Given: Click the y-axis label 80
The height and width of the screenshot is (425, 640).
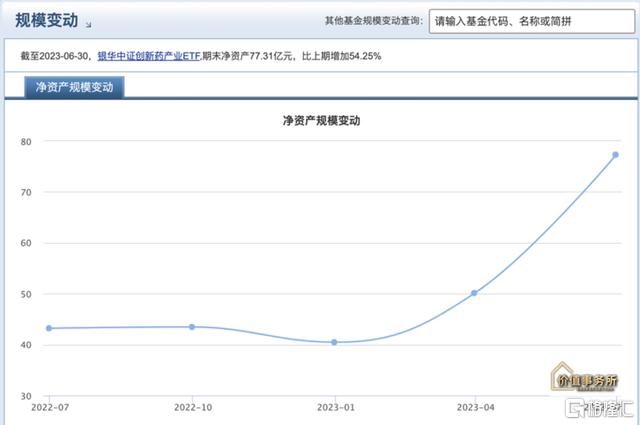Looking at the screenshot, I should (26, 142).
